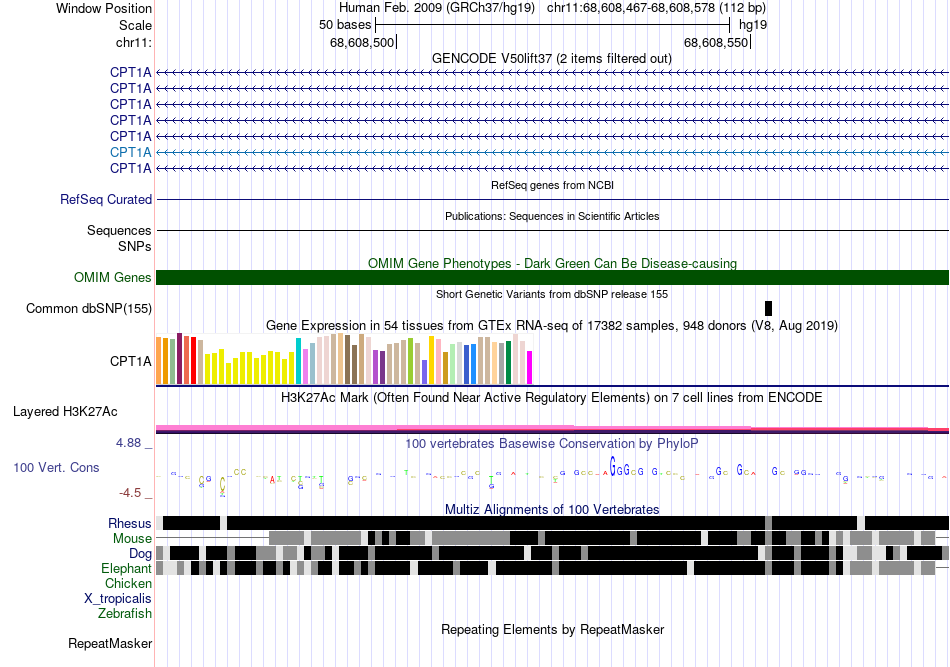Open the H3K27Ac Mark ENCODE track title
Image resolution: width=950 pixels, height=667 pixels.
(552, 398)
